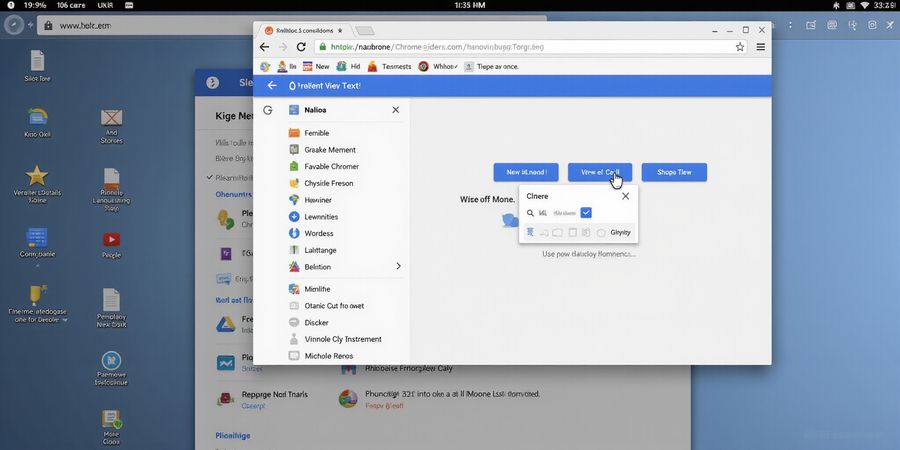Image resolution: width=900 pixels, height=450 pixels.
Task: Toggle the blue checkbox in Clnere popup
Action: pos(586,213)
